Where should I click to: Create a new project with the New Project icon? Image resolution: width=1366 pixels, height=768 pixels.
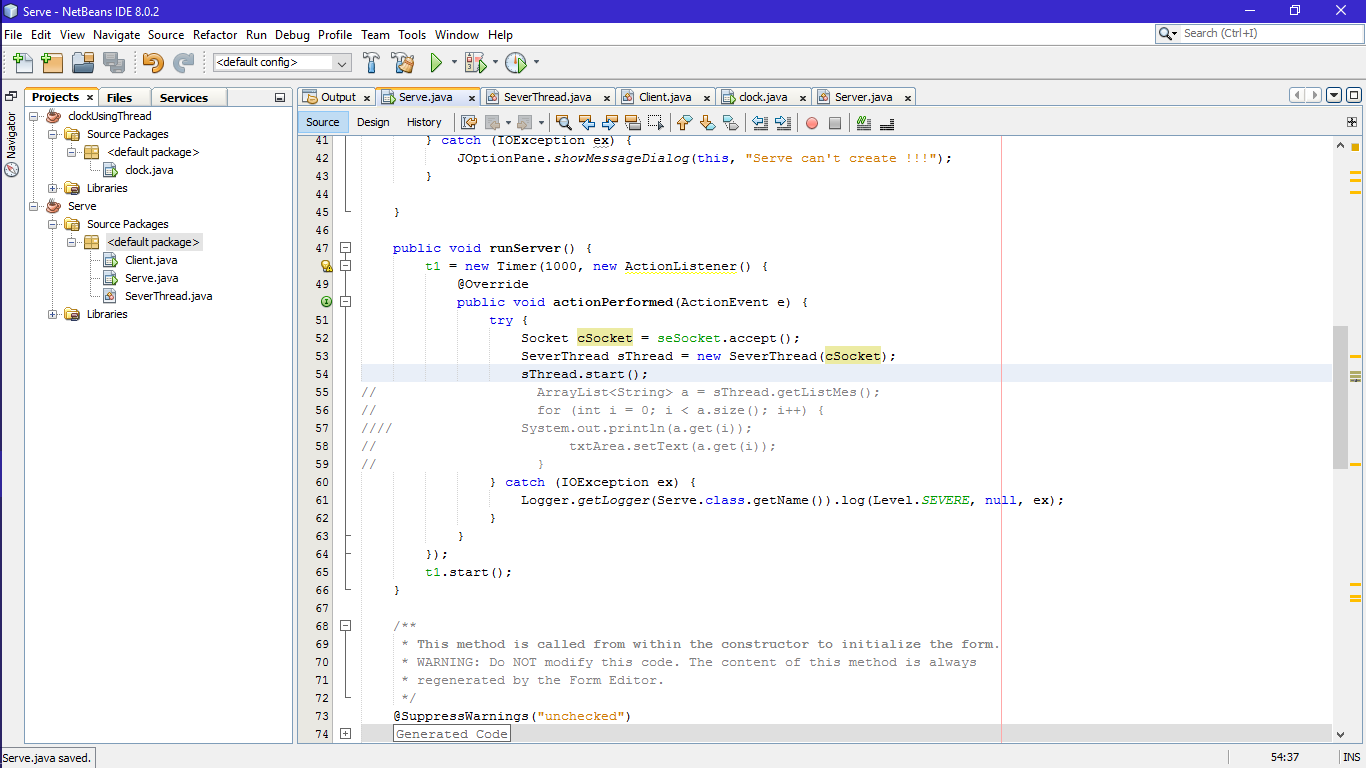(x=52, y=62)
